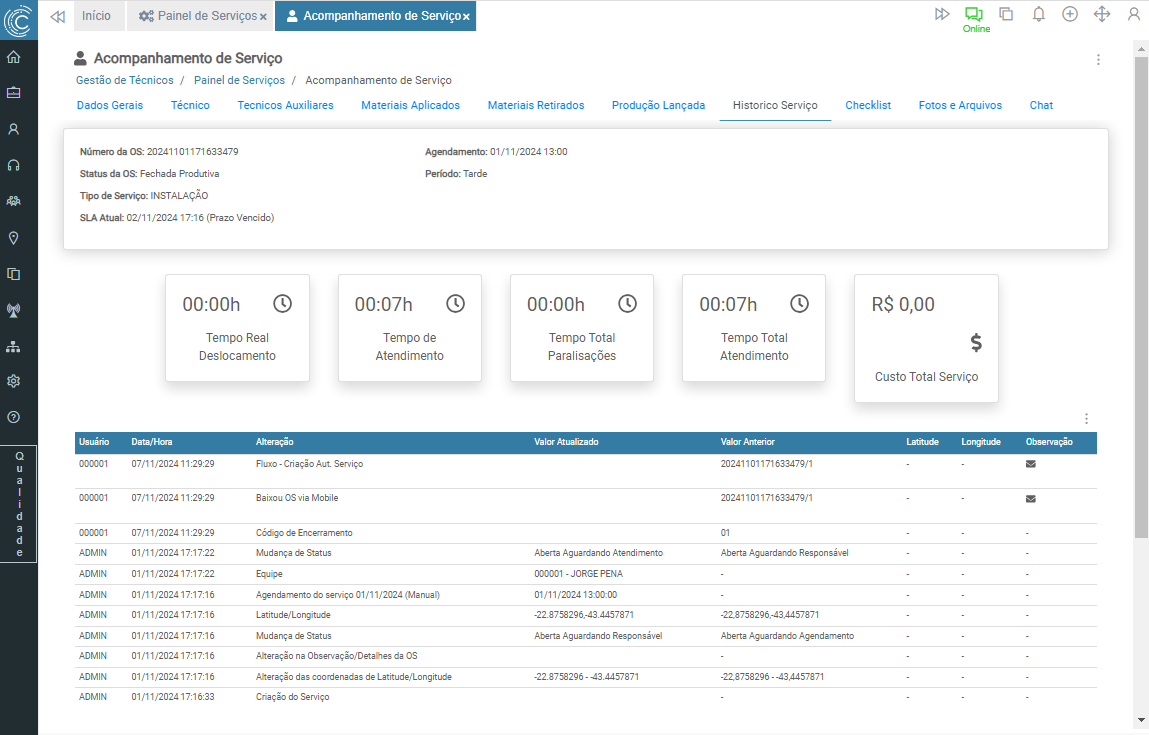
Task: Click the scroll down arrow on scrollbar
Action: click(x=1141, y=720)
